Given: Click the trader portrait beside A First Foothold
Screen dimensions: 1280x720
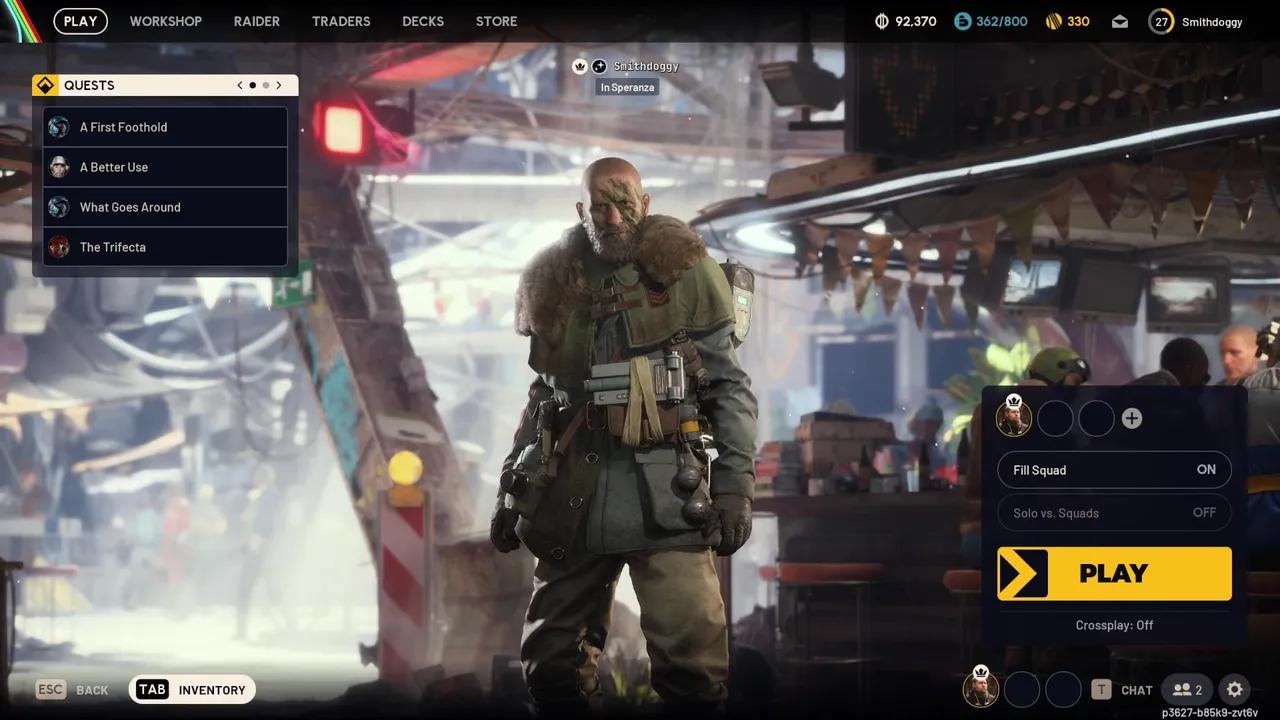Looking at the screenshot, I should 59,127.
